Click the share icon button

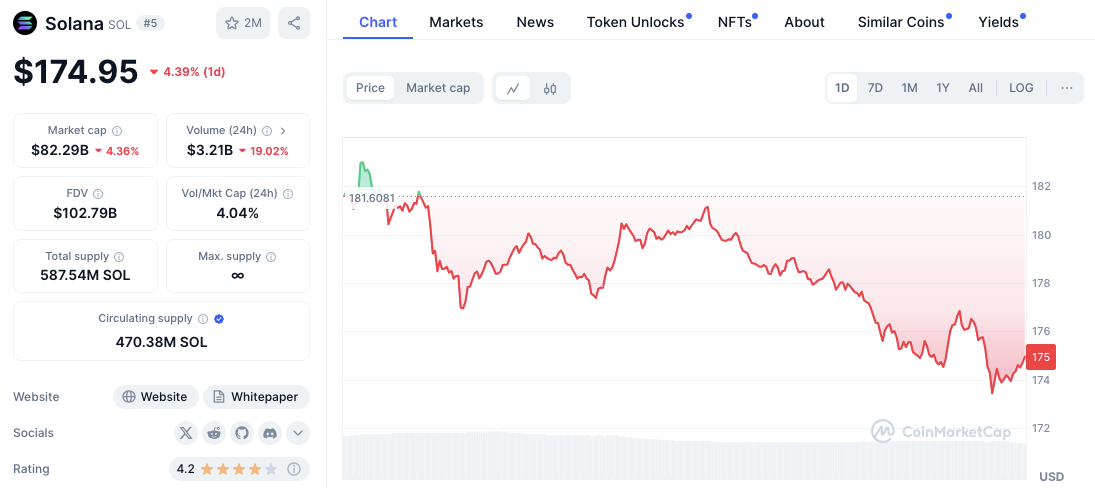(x=294, y=23)
